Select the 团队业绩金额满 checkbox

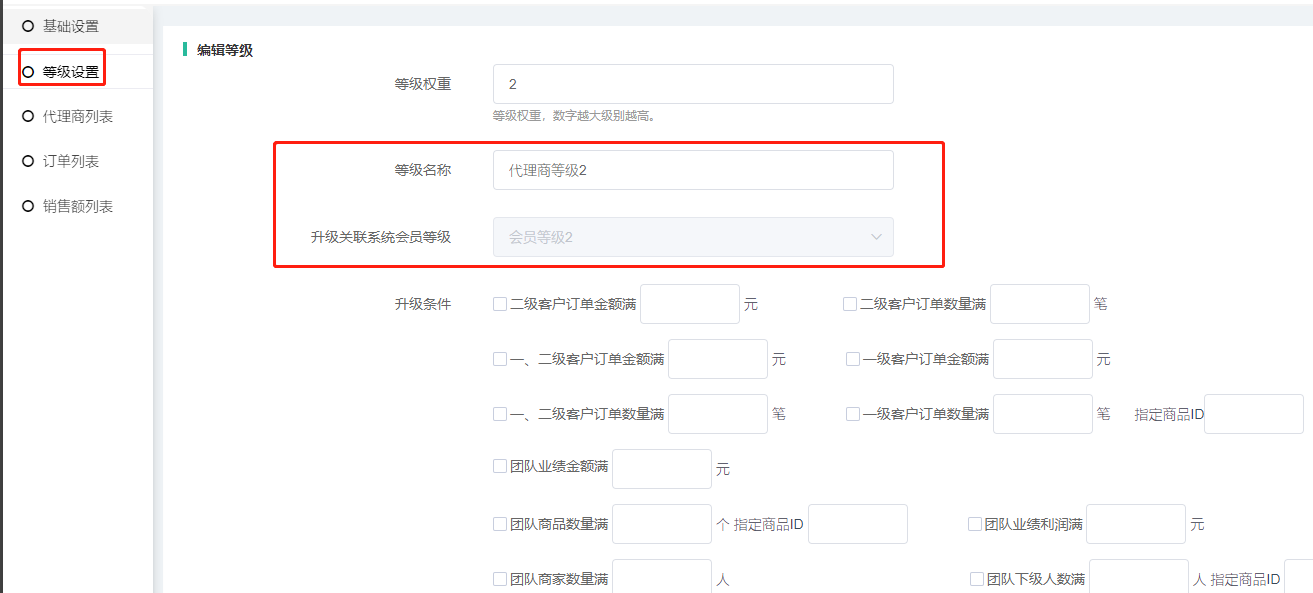[x=500, y=466]
